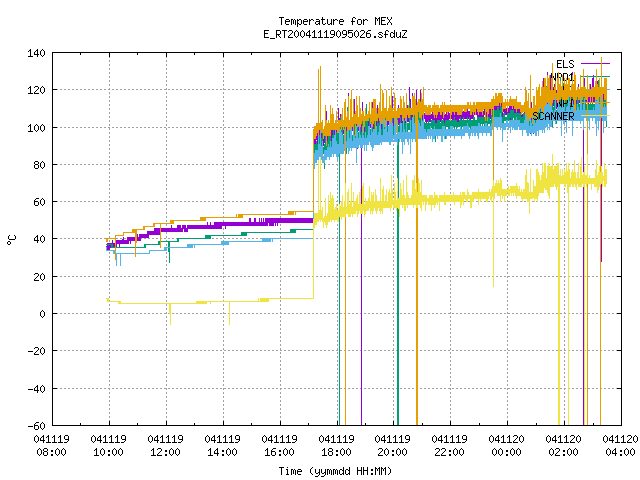
Task: Click the 20:00 time tick label
Action: coord(392,452)
